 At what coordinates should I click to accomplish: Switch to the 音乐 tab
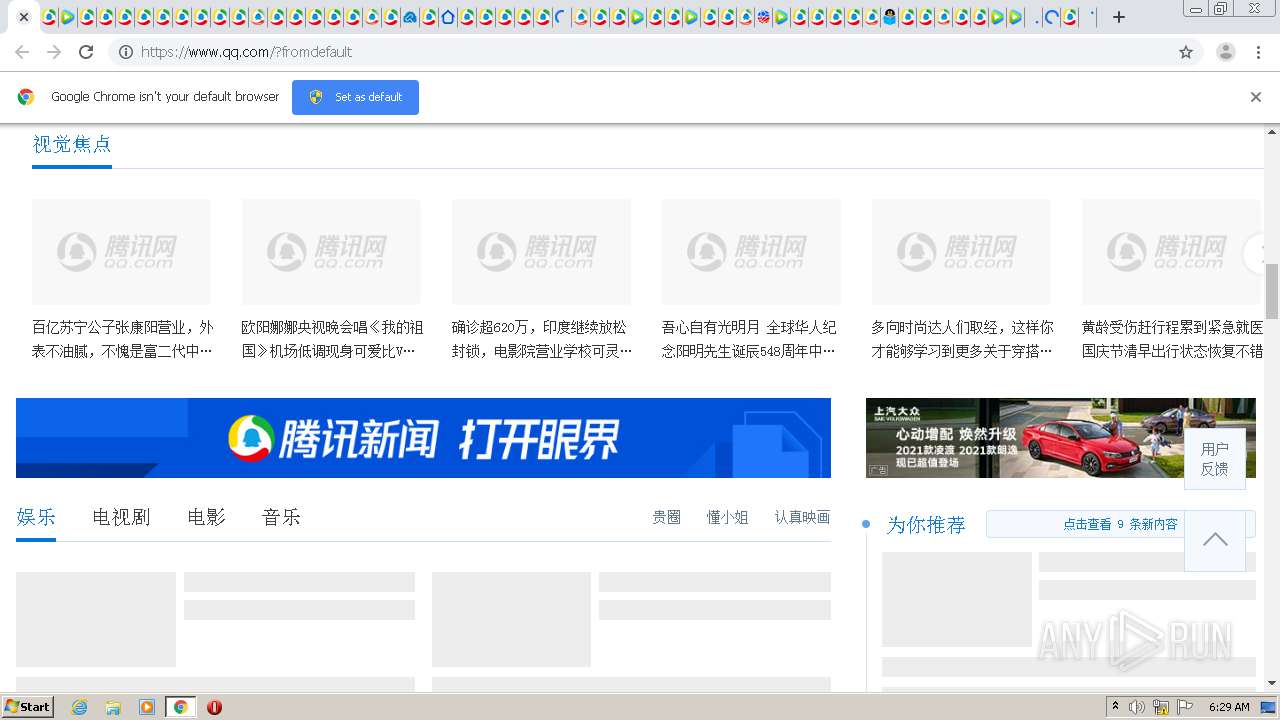coord(281,517)
